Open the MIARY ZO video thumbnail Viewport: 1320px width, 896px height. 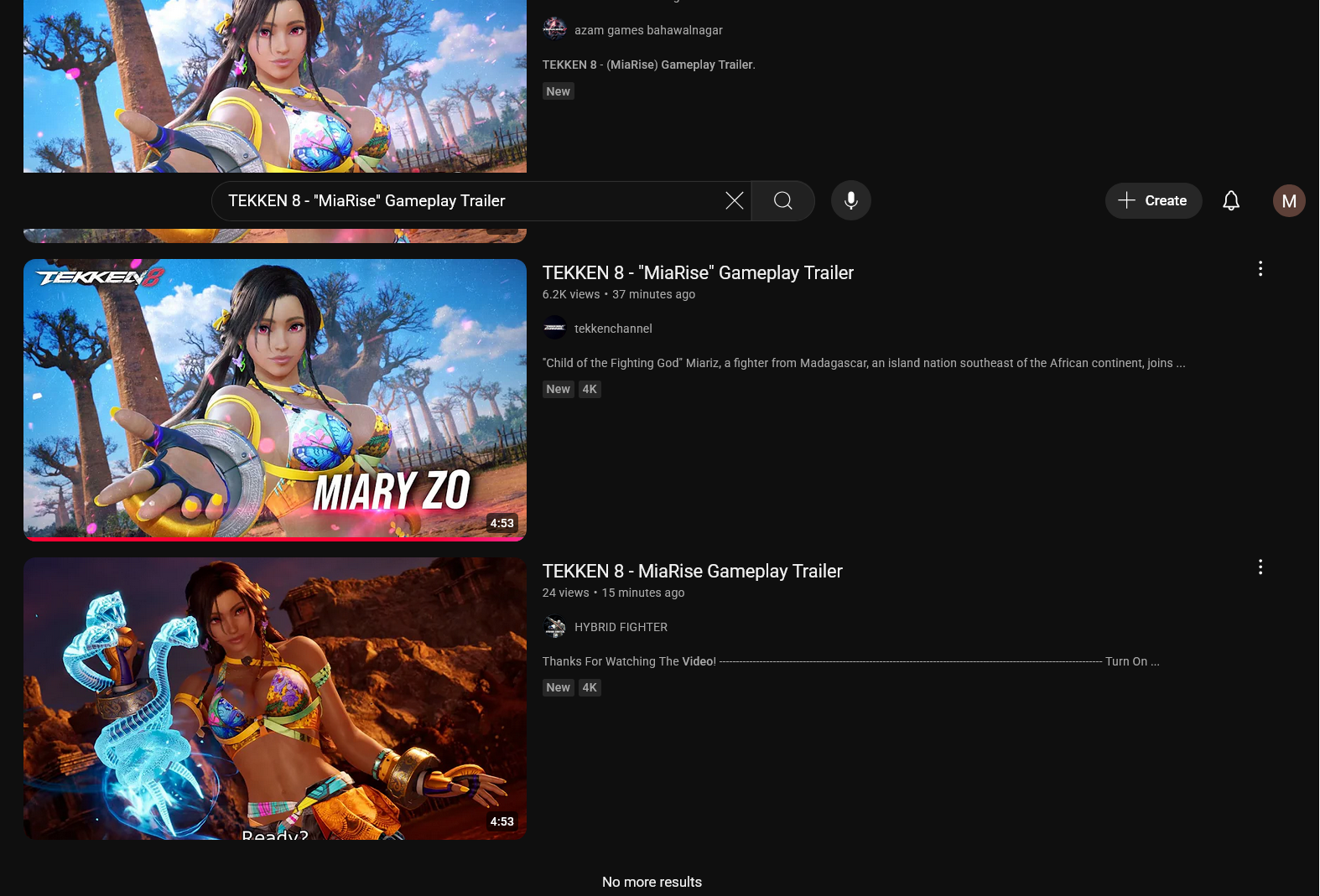coord(275,400)
